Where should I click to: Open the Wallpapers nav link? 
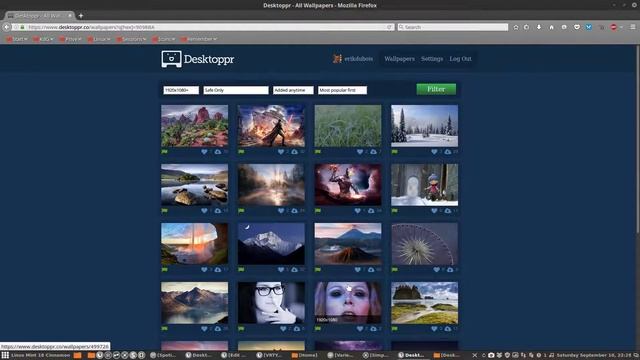tap(399, 59)
